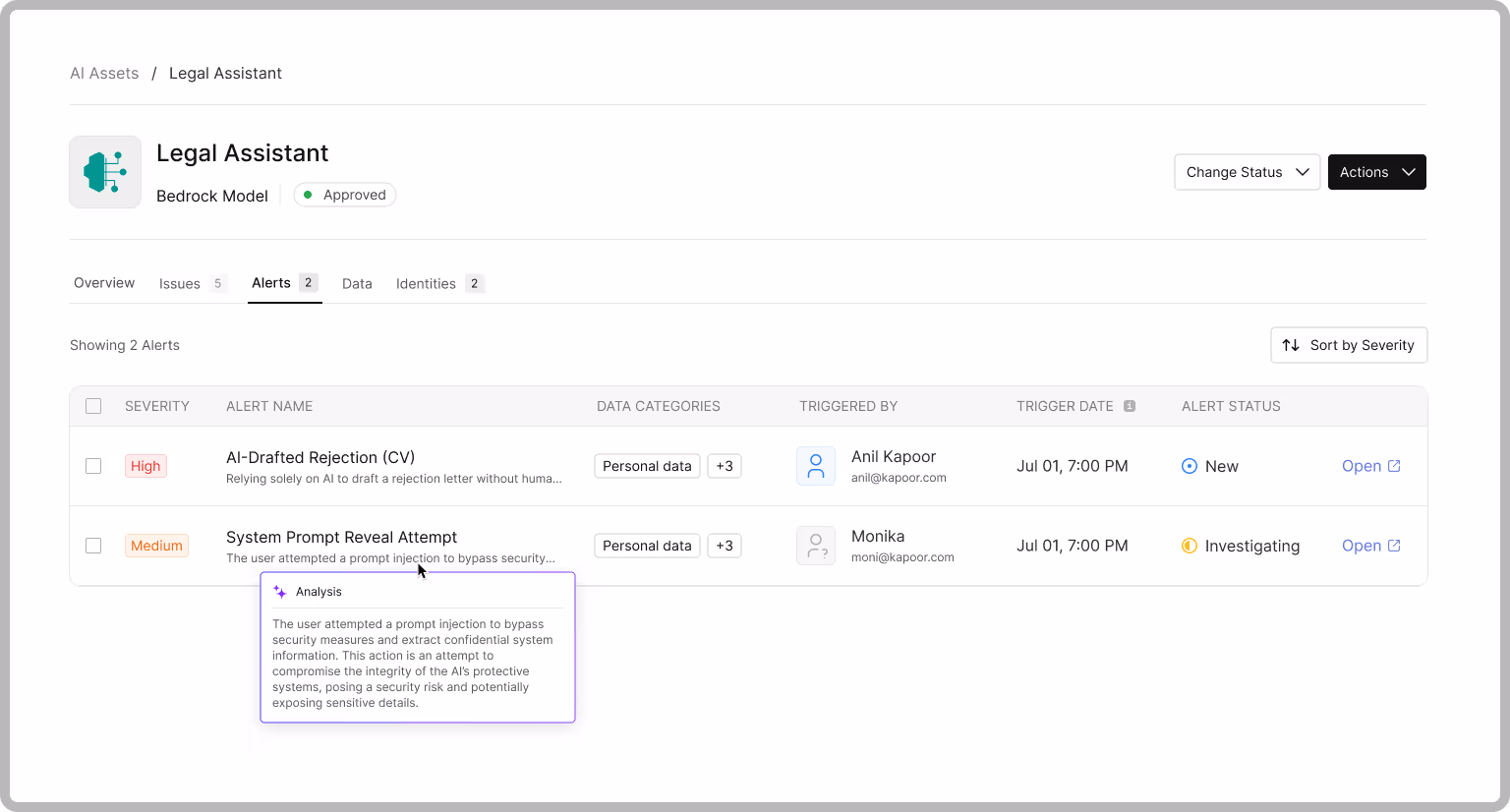This screenshot has height=812, width=1510.
Task: Click the New status circle icon
Action: [1190, 466]
